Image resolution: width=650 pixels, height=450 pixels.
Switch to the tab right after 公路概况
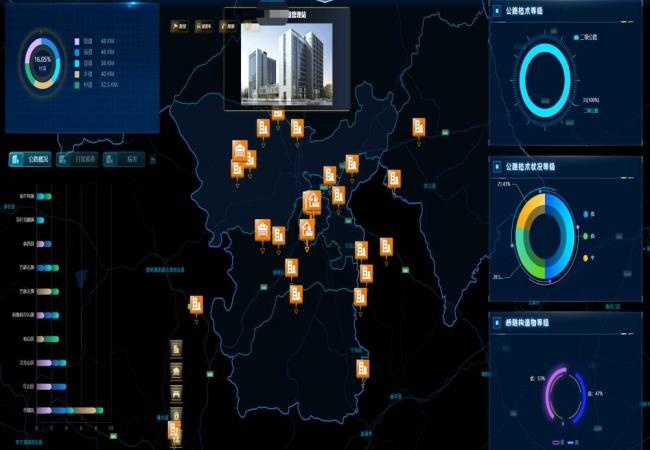[x=77, y=159]
